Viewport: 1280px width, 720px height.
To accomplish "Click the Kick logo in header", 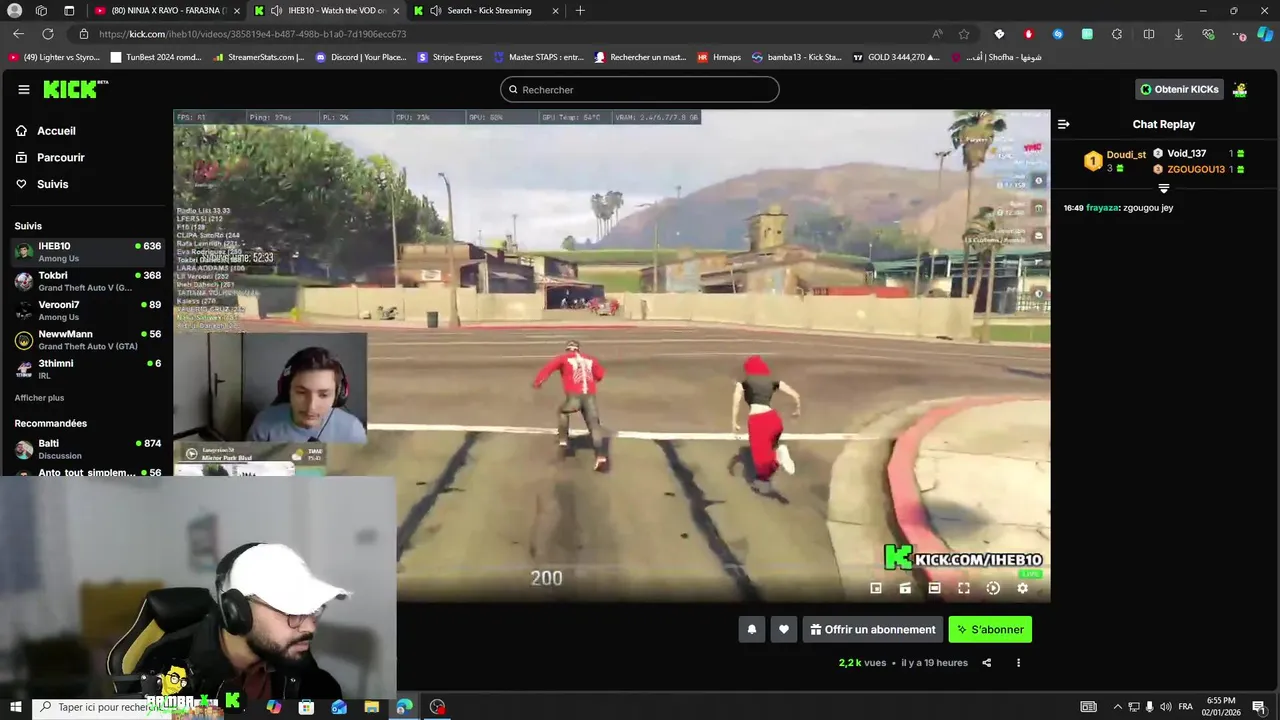I will (x=75, y=89).
